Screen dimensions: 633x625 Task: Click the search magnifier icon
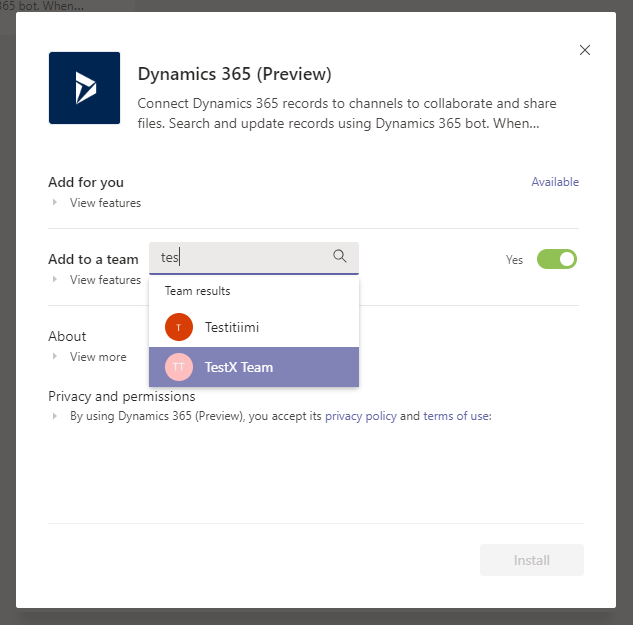pyautogui.click(x=340, y=257)
